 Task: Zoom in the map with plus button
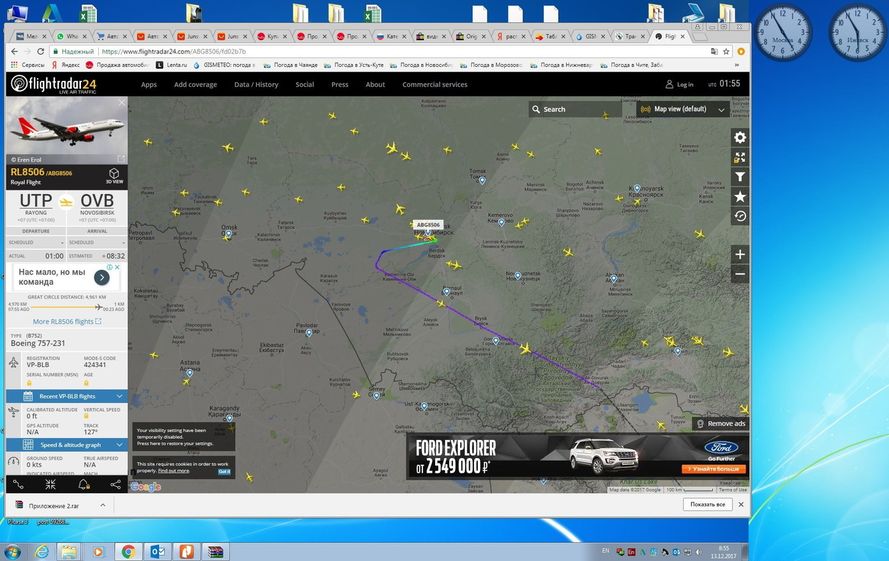740,254
